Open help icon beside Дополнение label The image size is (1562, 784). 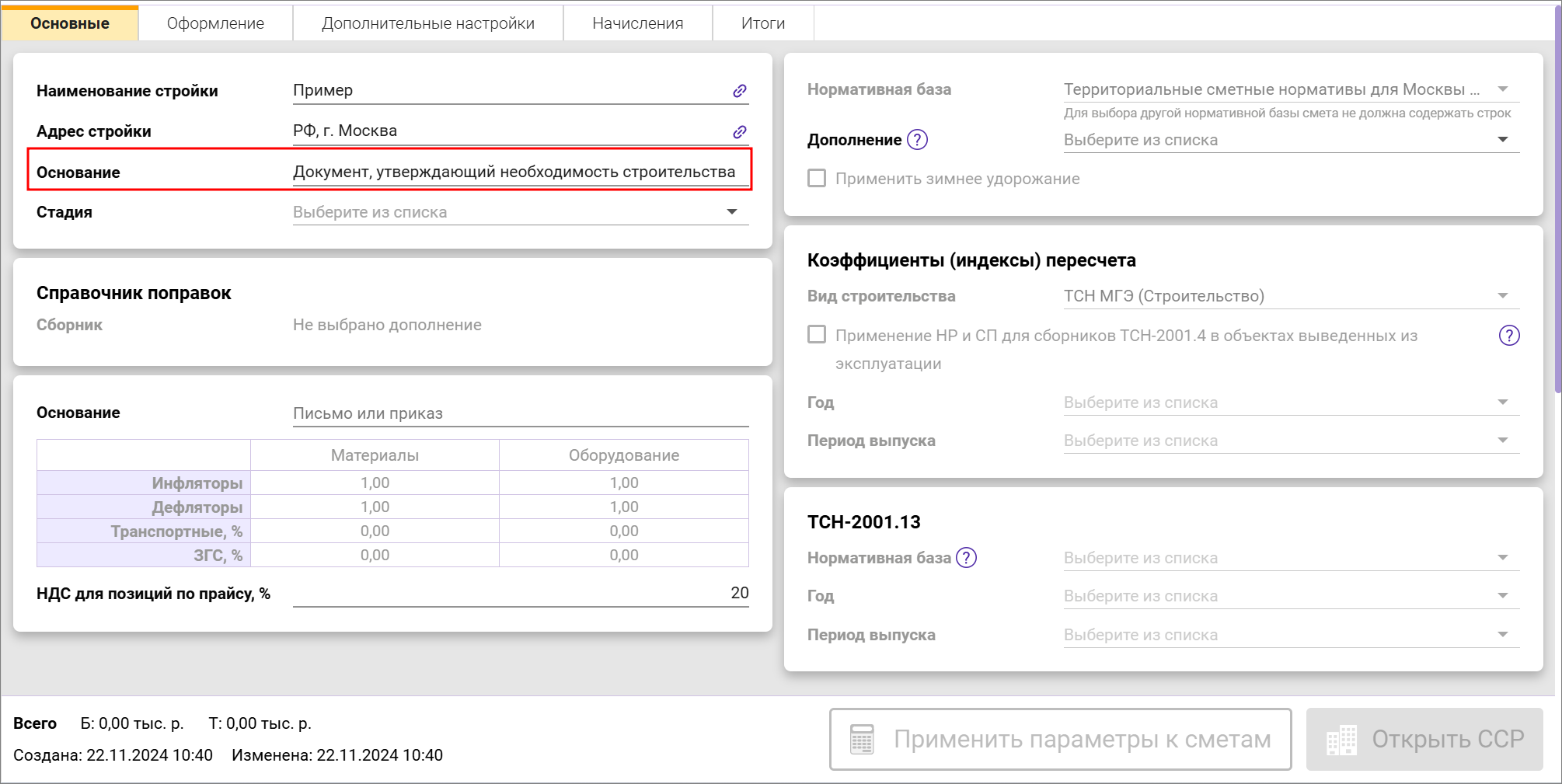click(918, 140)
